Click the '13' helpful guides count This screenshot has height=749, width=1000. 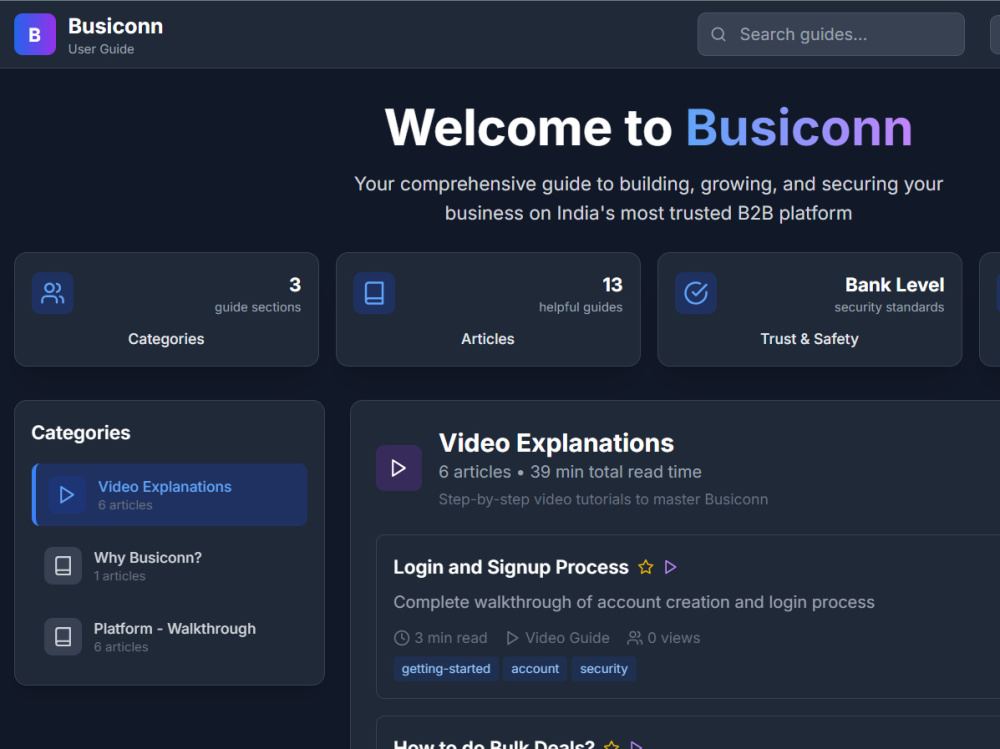point(612,285)
